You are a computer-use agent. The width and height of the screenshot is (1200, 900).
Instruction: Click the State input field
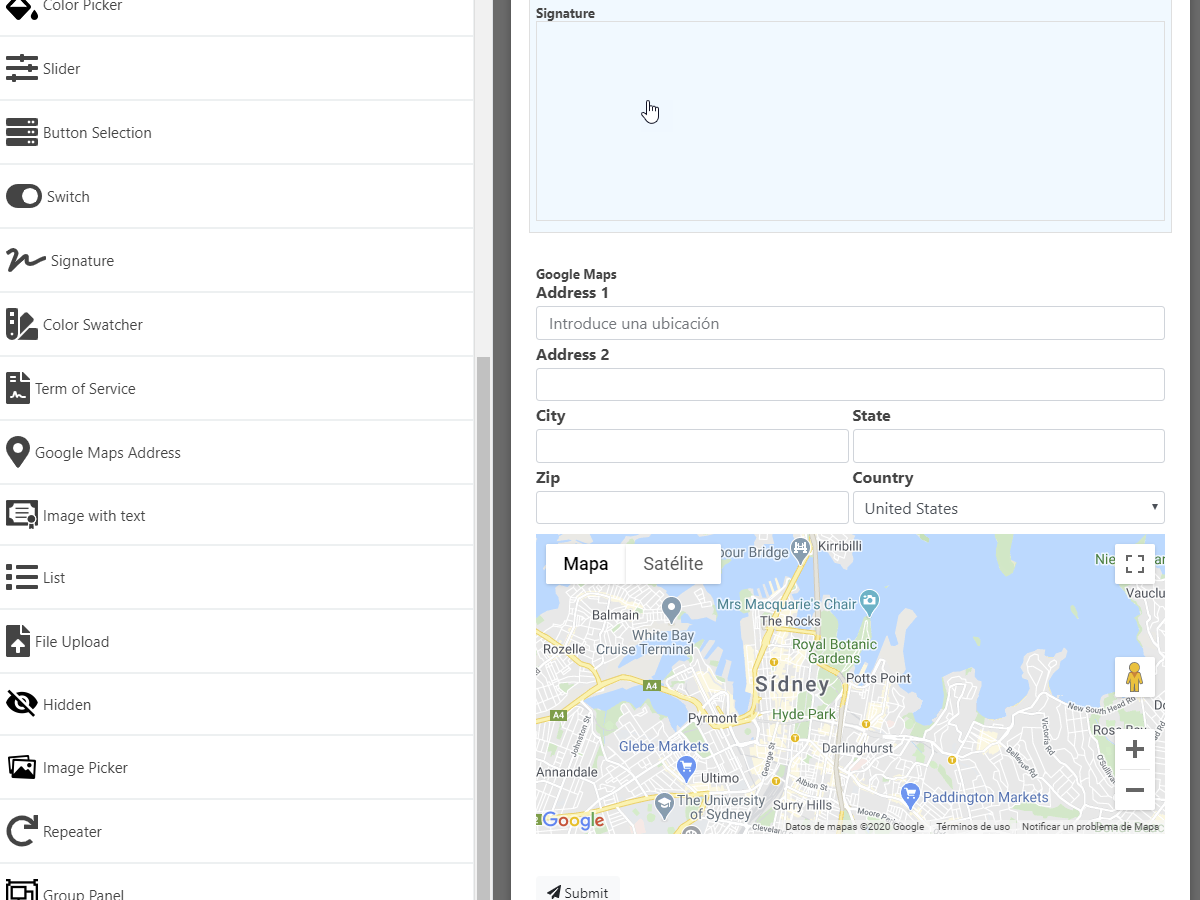1008,446
